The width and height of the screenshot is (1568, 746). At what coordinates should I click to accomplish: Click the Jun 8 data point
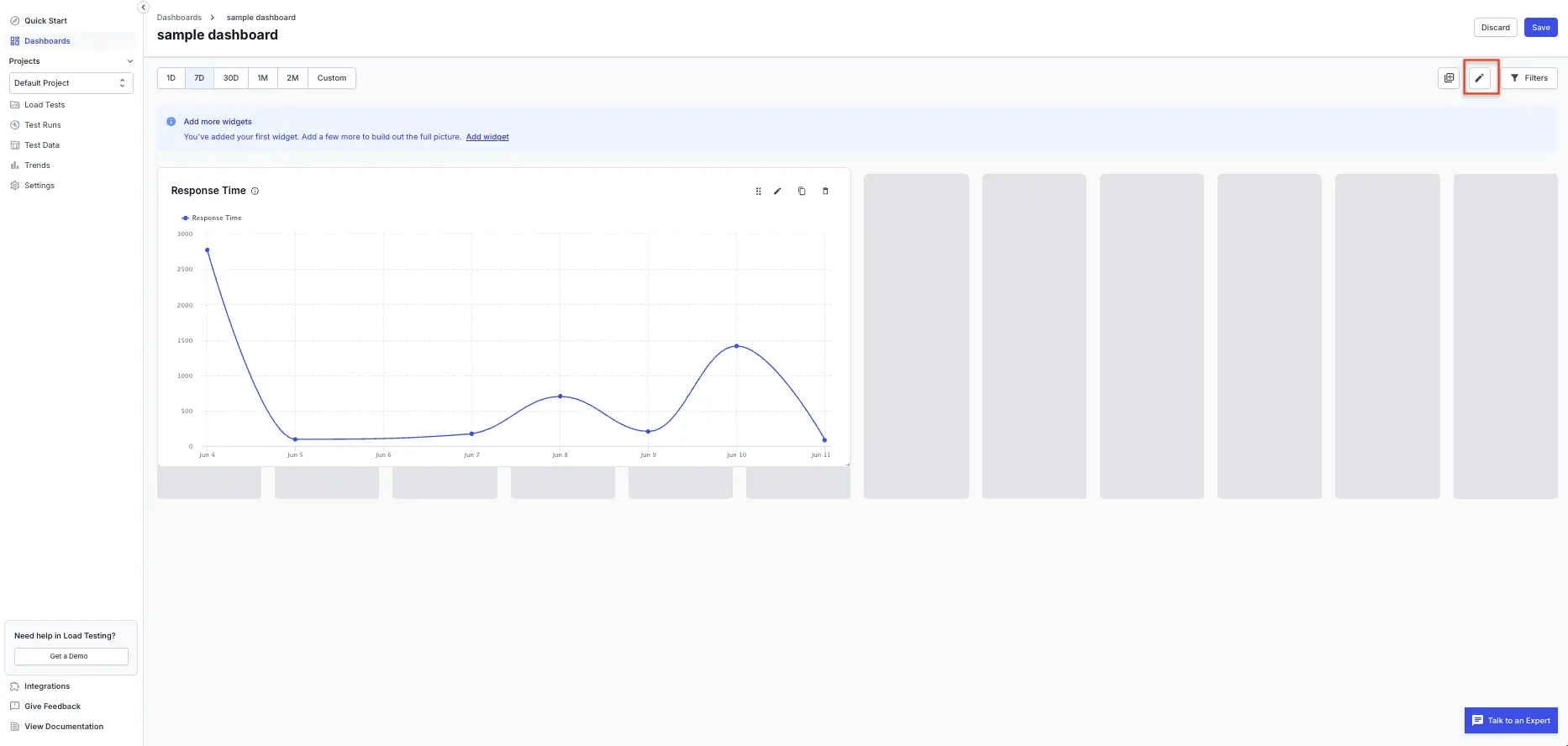560,397
